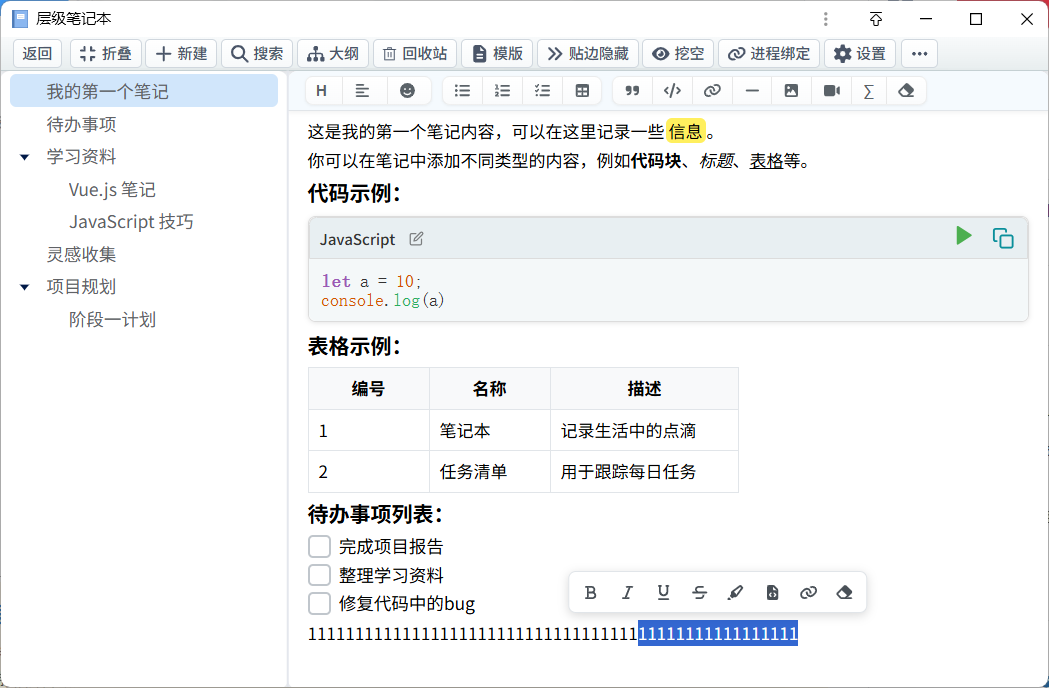This screenshot has width=1049, height=688.
Task: Run the JavaScript code block
Action: click(x=963, y=236)
